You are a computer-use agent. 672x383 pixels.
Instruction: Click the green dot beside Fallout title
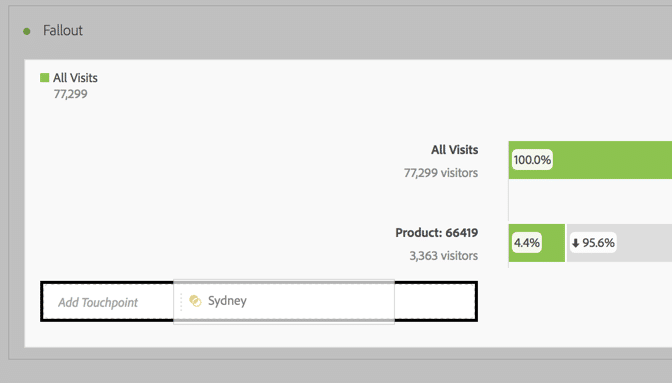coord(27,31)
